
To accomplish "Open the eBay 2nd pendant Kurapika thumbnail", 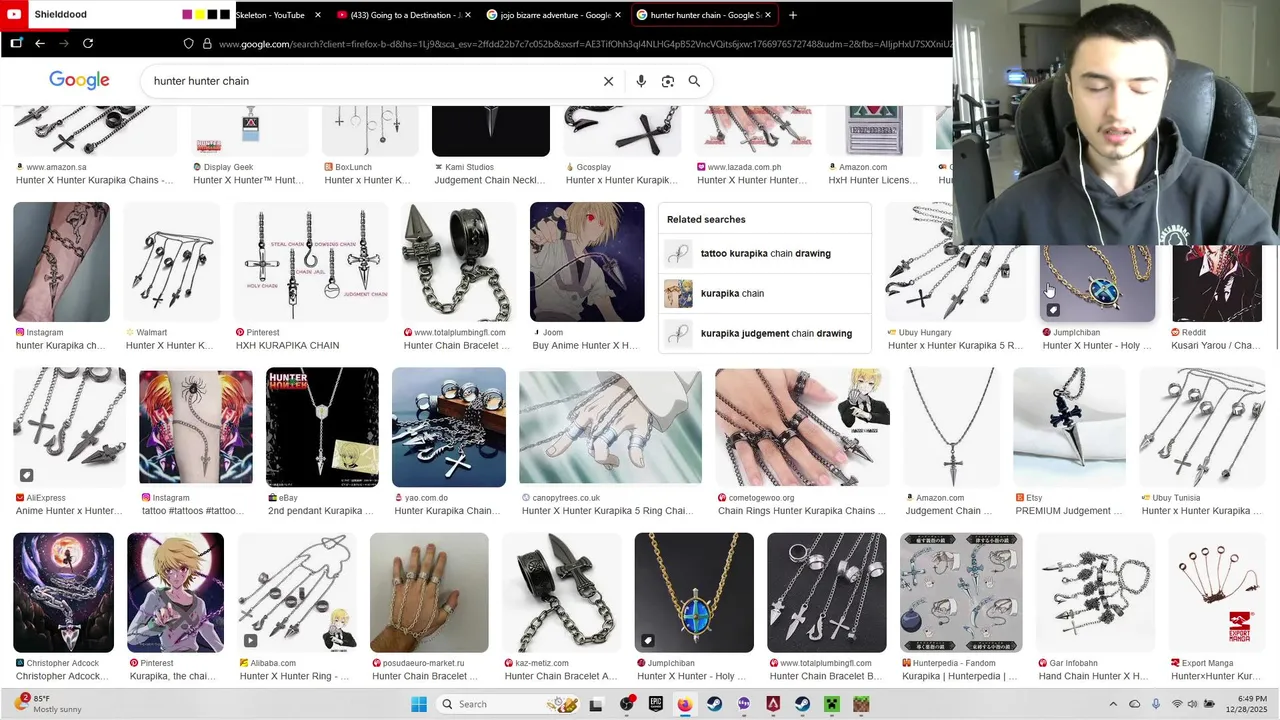I will [x=322, y=428].
